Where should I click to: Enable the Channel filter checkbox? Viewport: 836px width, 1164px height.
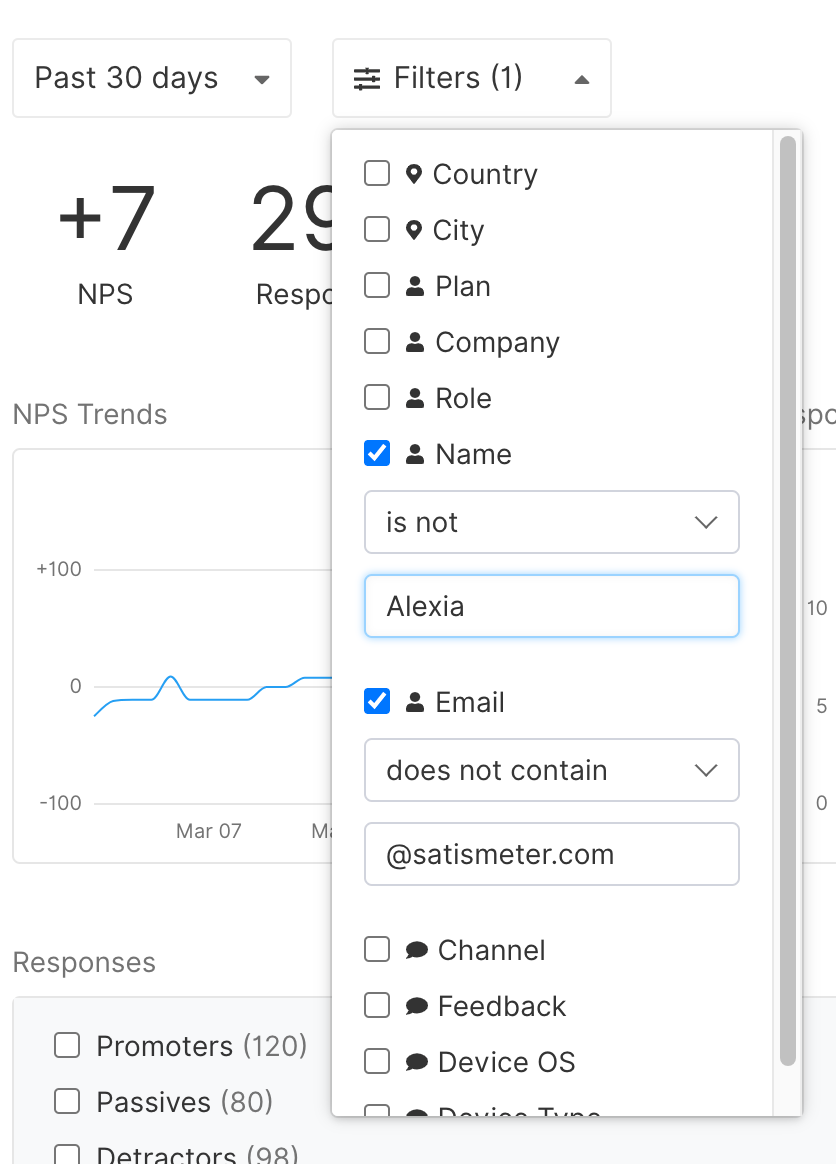coord(377,949)
